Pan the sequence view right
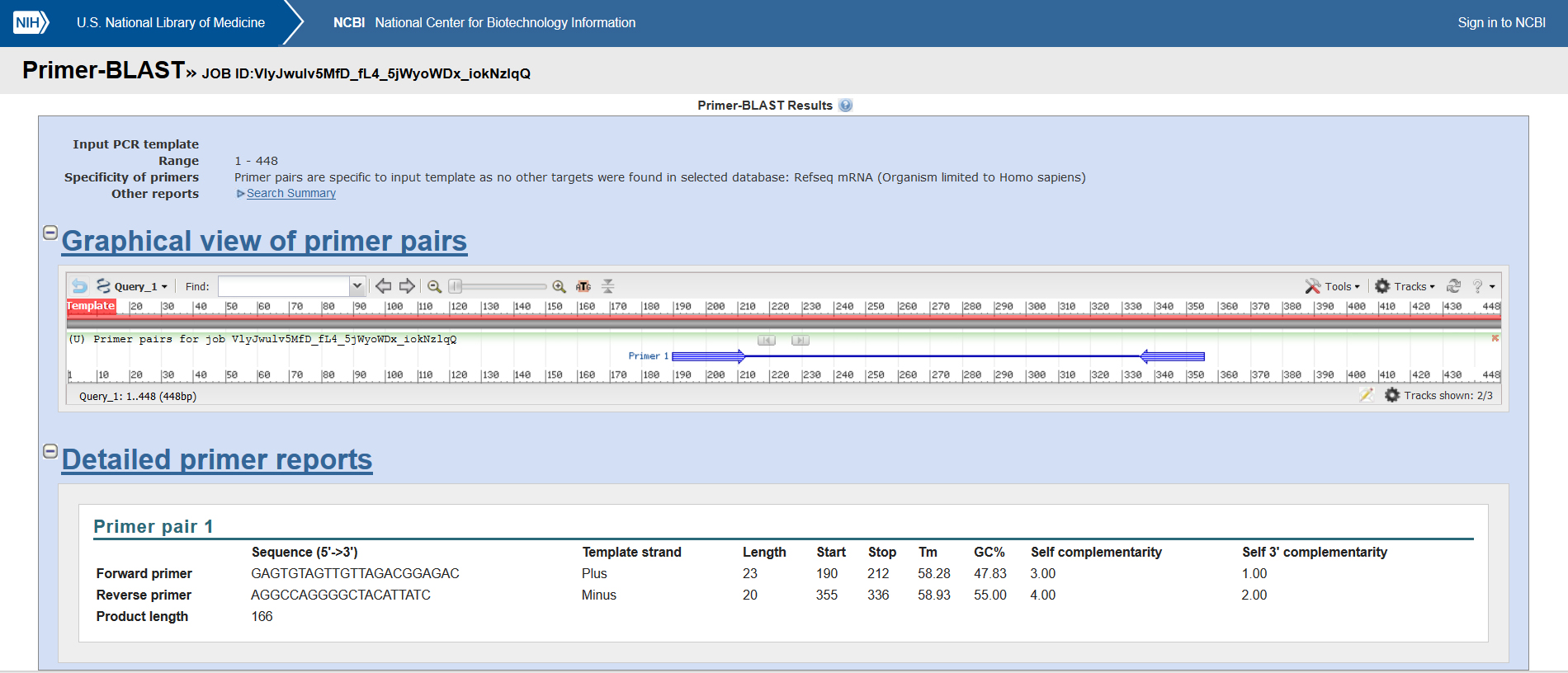The height and width of the screenshot is (673, 1568). point(407,286)
